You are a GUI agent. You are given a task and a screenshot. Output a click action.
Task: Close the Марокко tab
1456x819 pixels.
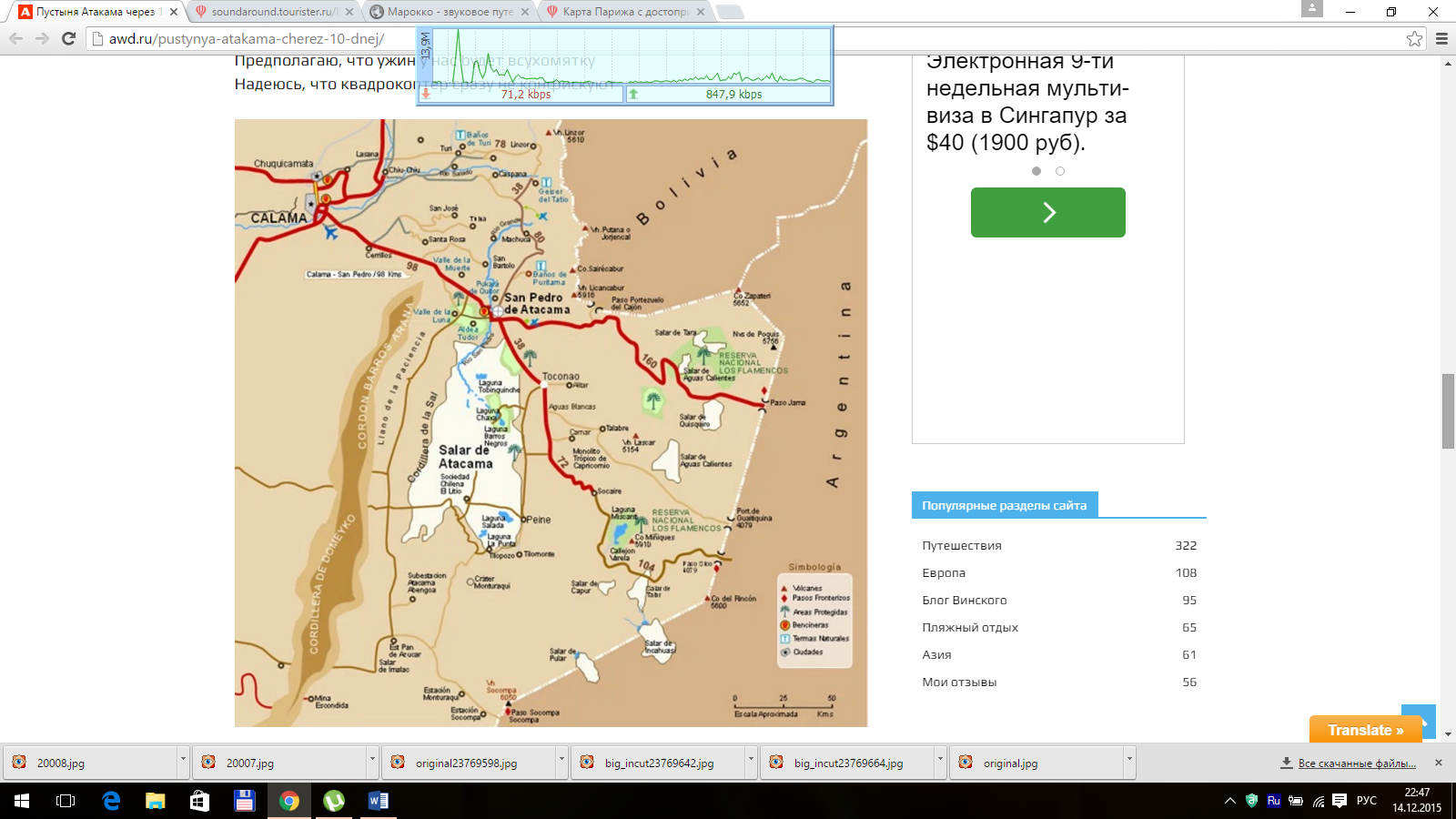524,12
